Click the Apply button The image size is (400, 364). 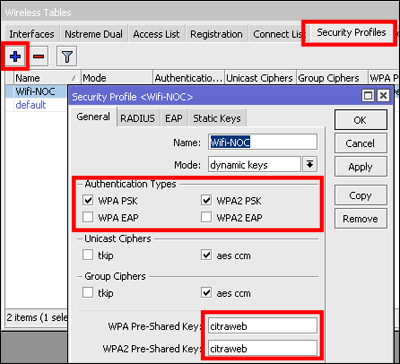tap(360, 167)
